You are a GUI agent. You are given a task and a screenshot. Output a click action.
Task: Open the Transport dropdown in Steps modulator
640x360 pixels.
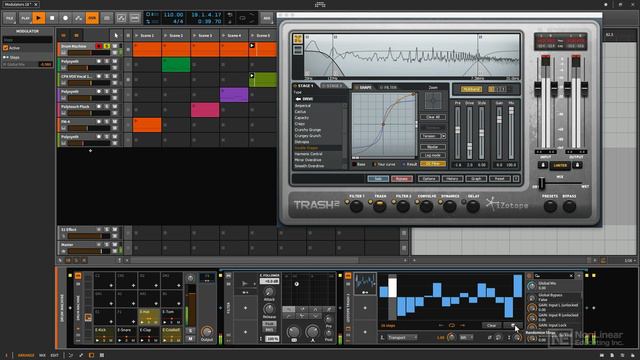tap(402, 338)
